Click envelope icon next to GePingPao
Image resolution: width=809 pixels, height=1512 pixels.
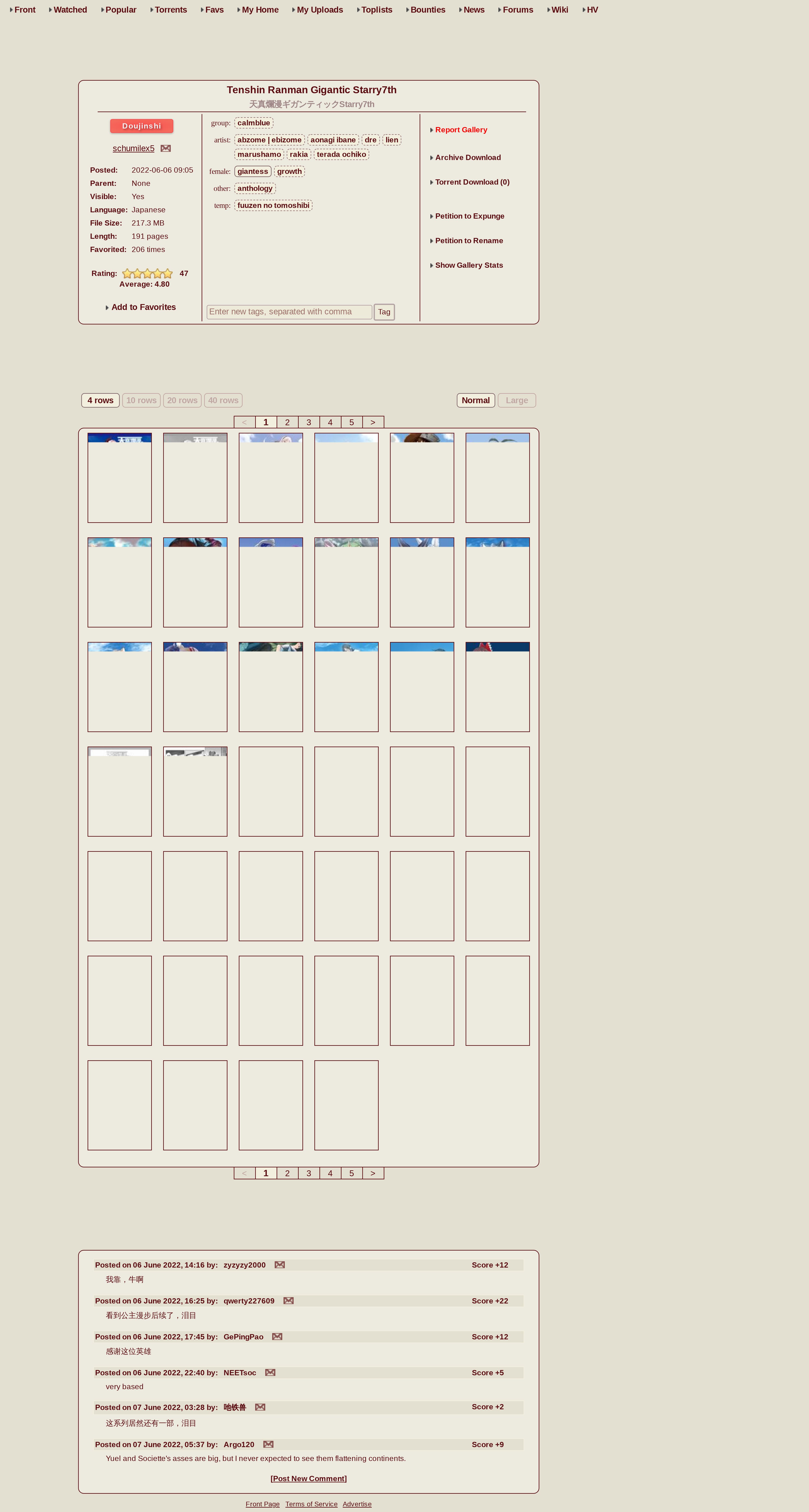tap(277, 1336)
